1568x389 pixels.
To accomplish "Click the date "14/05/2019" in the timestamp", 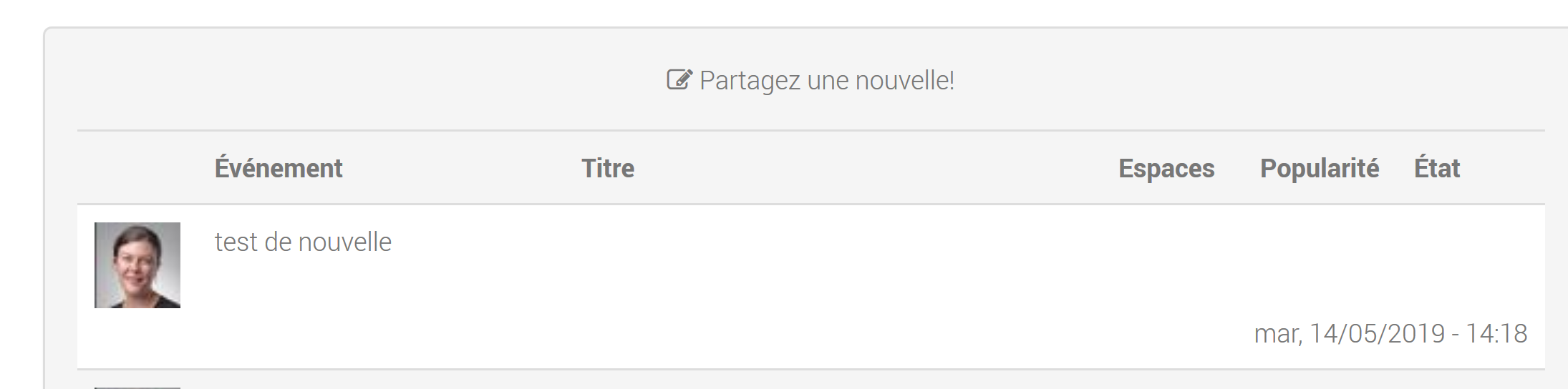I will (x=1377, y=334).
